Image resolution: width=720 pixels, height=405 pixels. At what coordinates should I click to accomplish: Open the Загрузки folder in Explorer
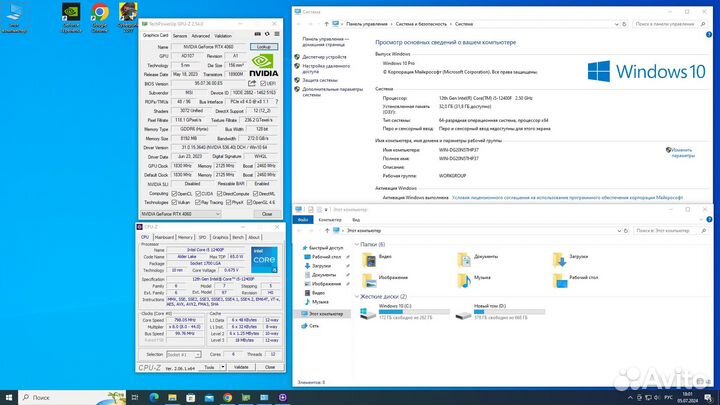pos(570,259)
